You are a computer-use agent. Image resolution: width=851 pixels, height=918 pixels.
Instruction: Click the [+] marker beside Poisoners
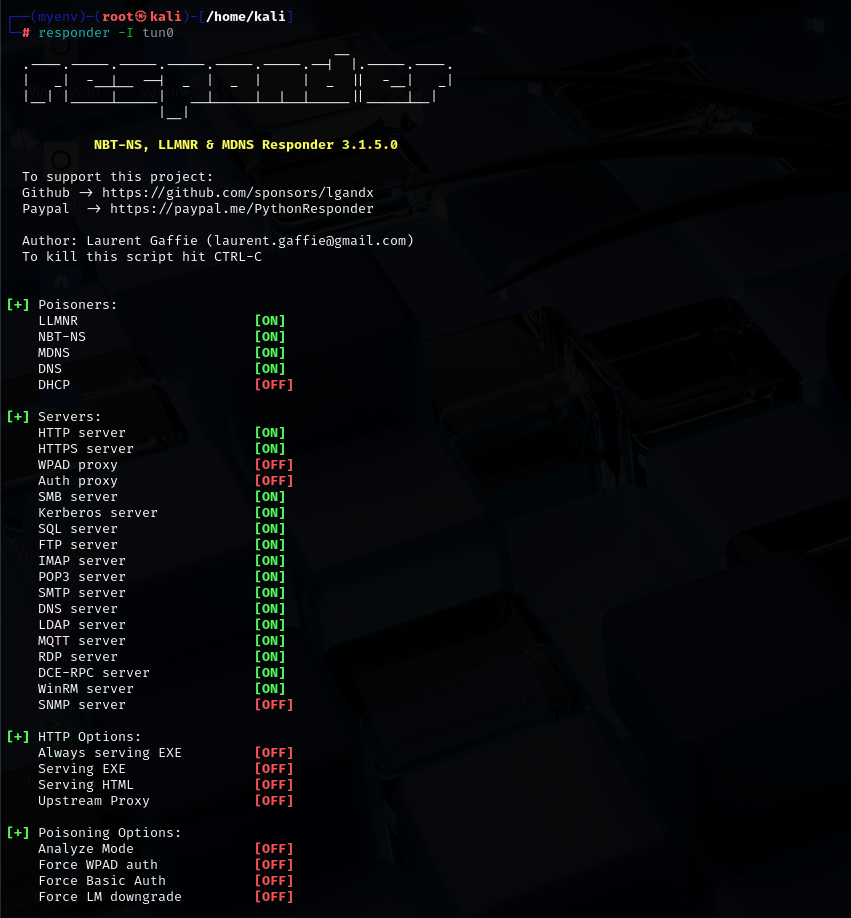pyautogui.click(x=18, y=305)
